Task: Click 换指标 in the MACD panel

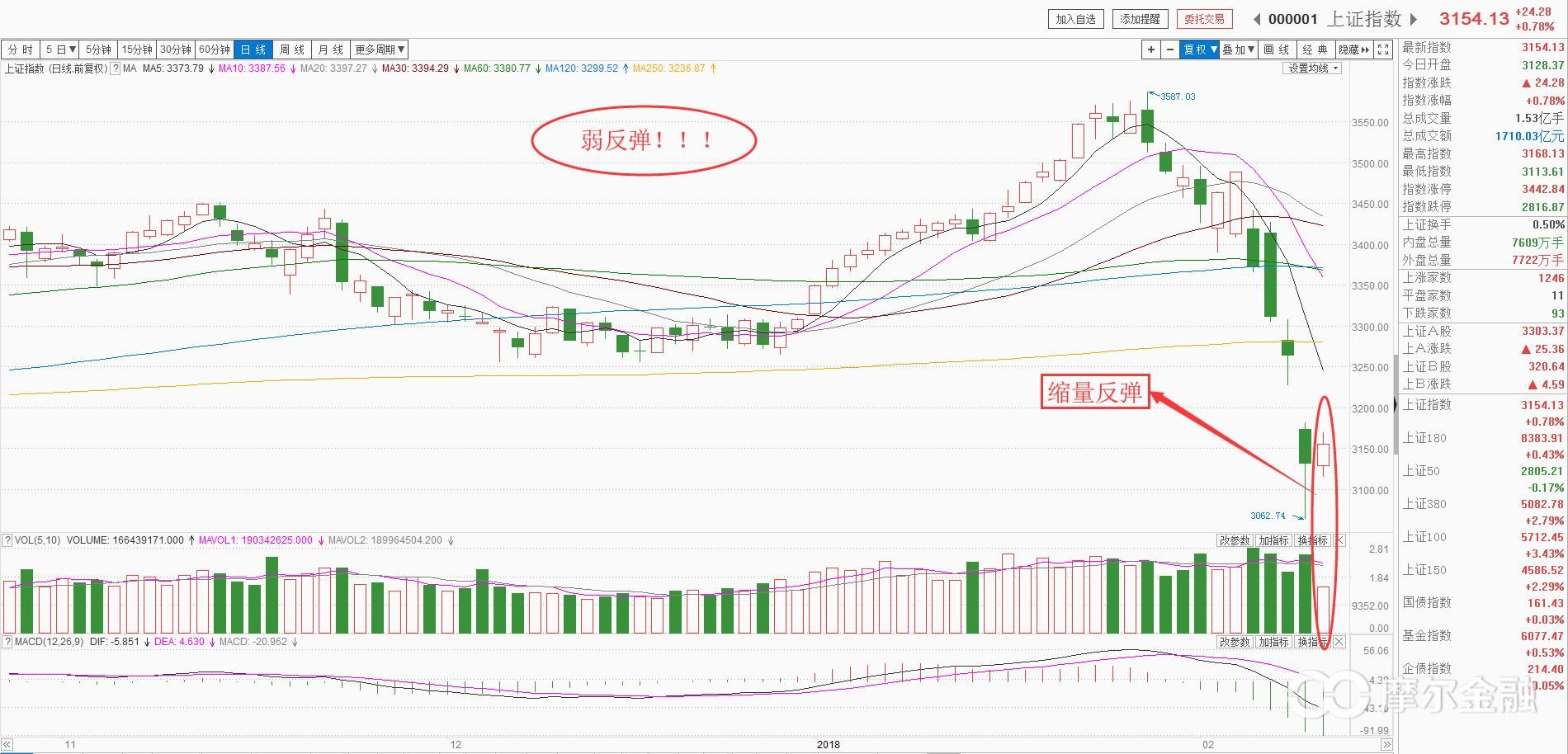Action: pos(1312,641)
